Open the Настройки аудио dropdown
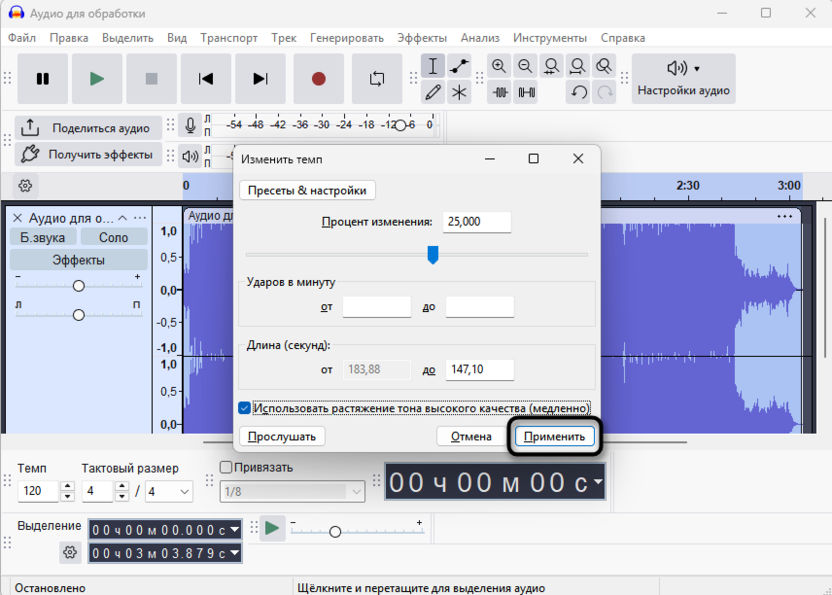Image resolution: width=832 pixels, height=595 pixels. 683,79
